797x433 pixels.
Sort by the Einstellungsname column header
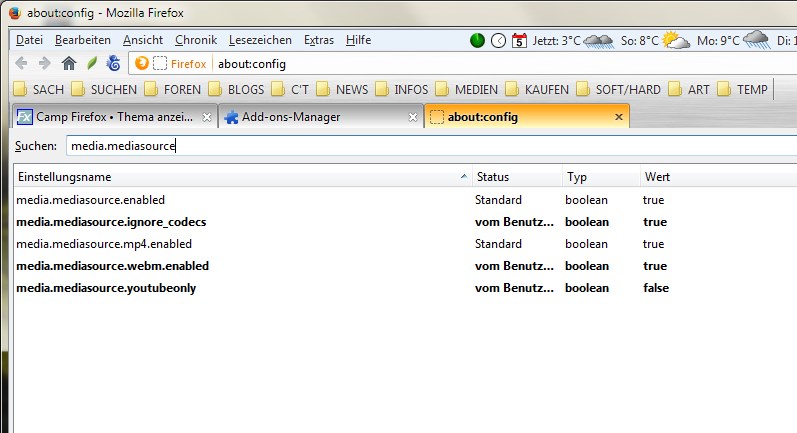242,177
